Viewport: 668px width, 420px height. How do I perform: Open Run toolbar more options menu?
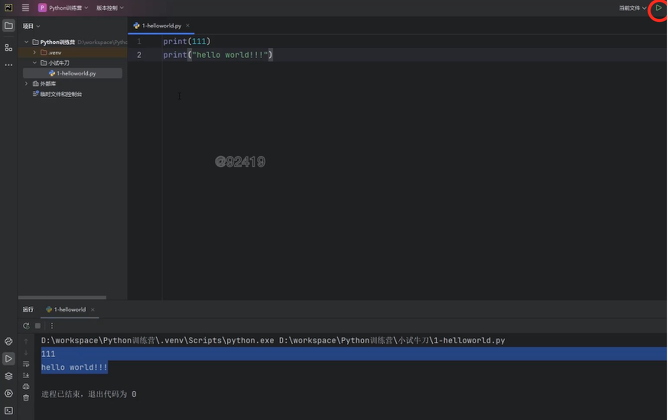point(52,326)
